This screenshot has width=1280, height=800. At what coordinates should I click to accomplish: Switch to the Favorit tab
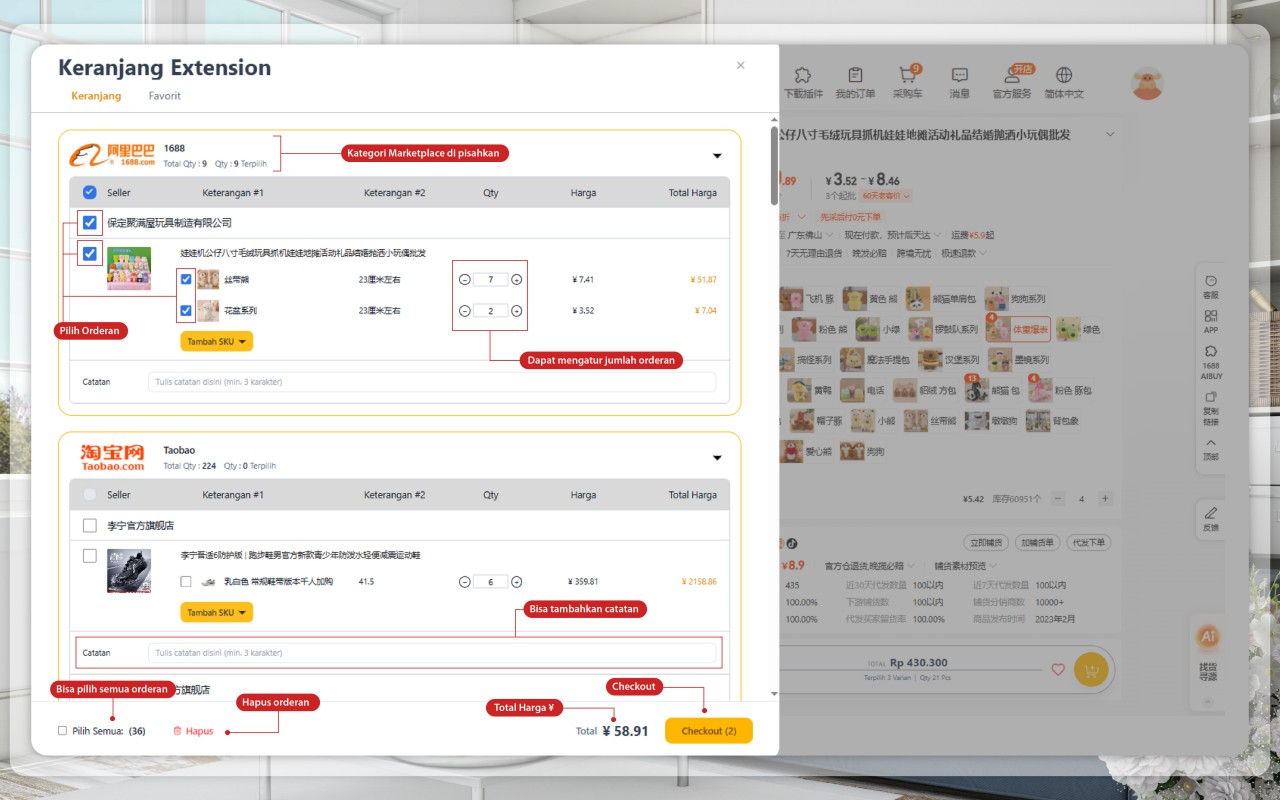[x=165, y=96]
